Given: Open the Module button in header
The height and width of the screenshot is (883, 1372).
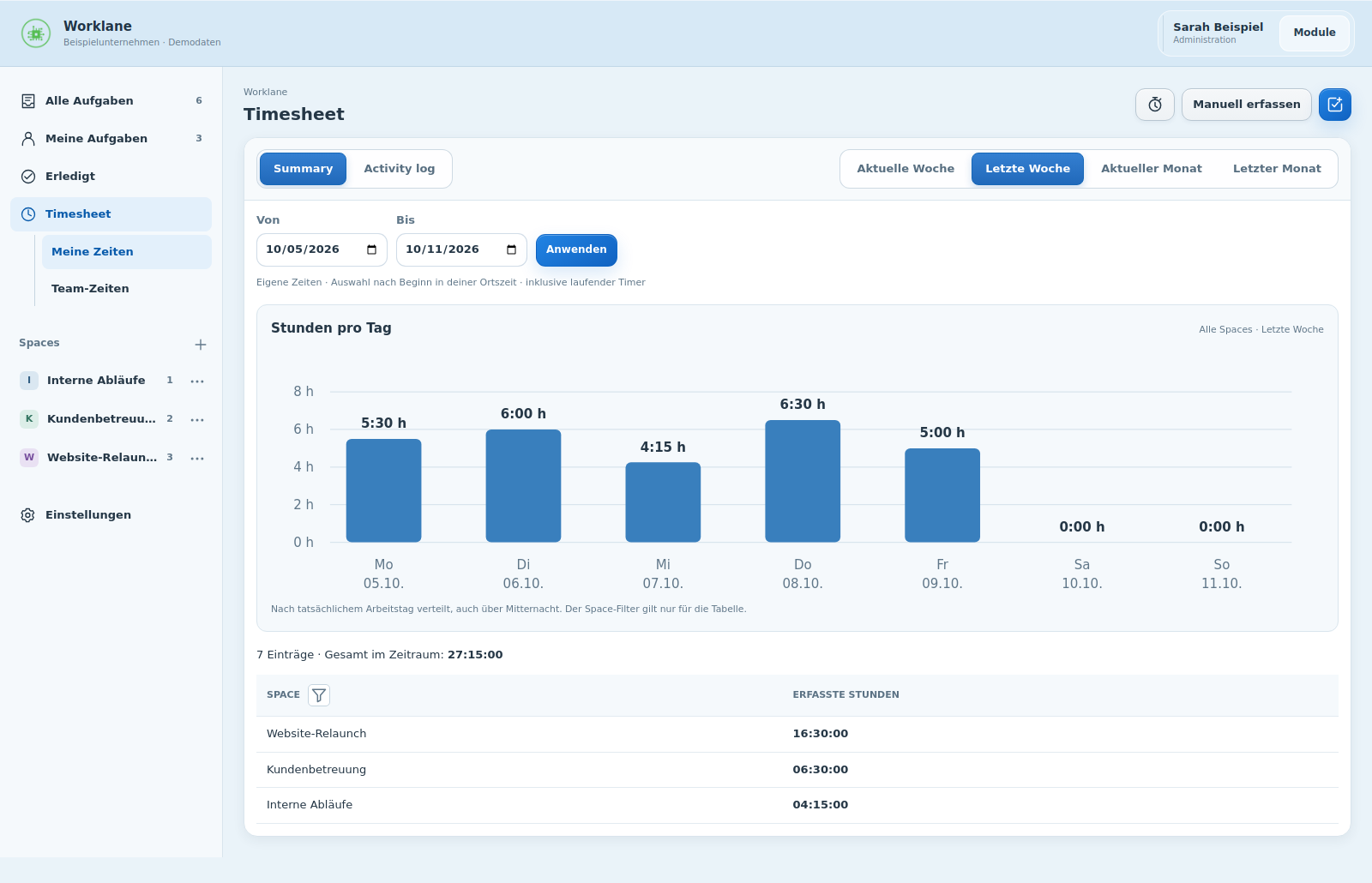Looking at the screenshot, I should point(1315,33).
